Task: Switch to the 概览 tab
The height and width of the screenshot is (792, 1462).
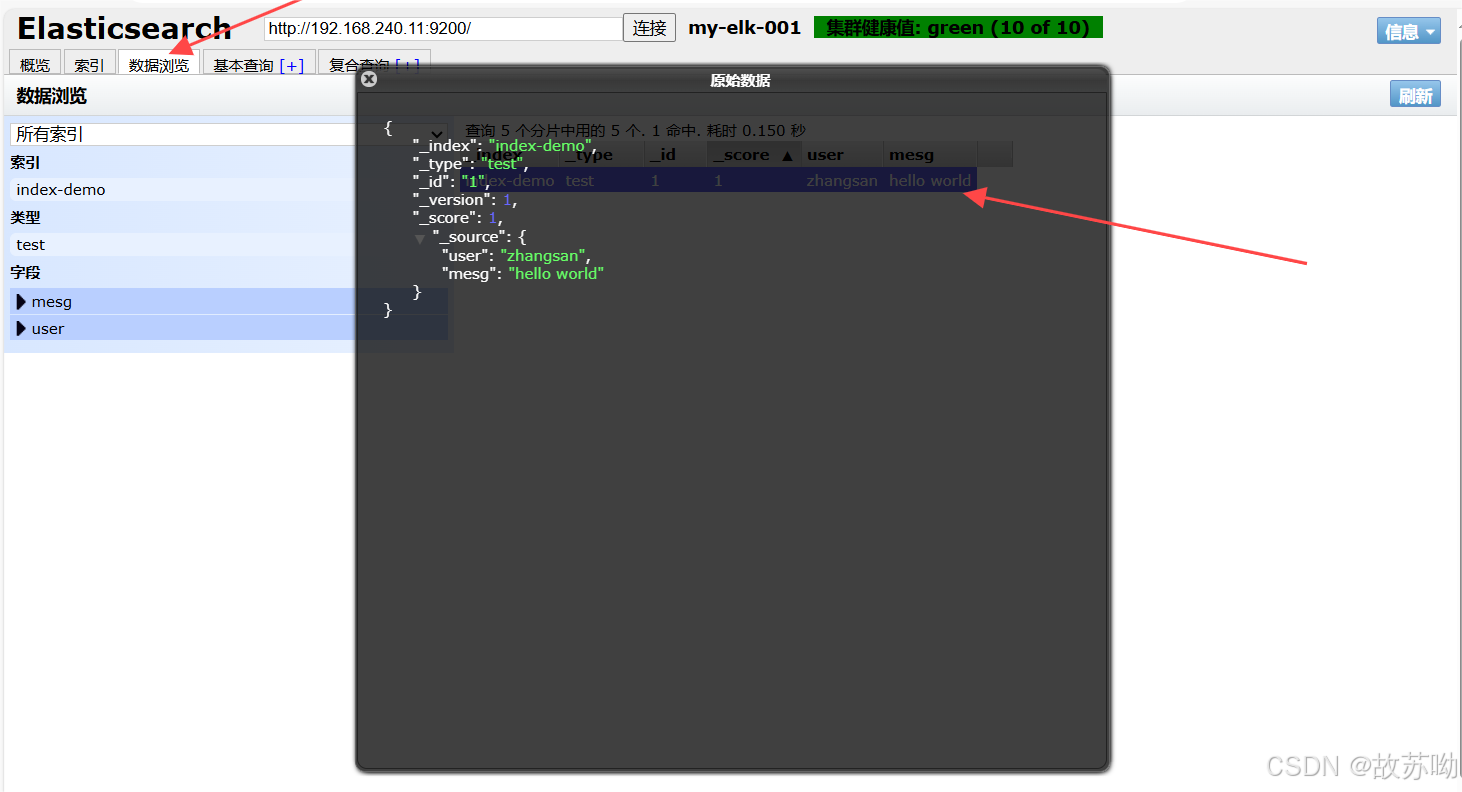Action: (x=35, y=65)
